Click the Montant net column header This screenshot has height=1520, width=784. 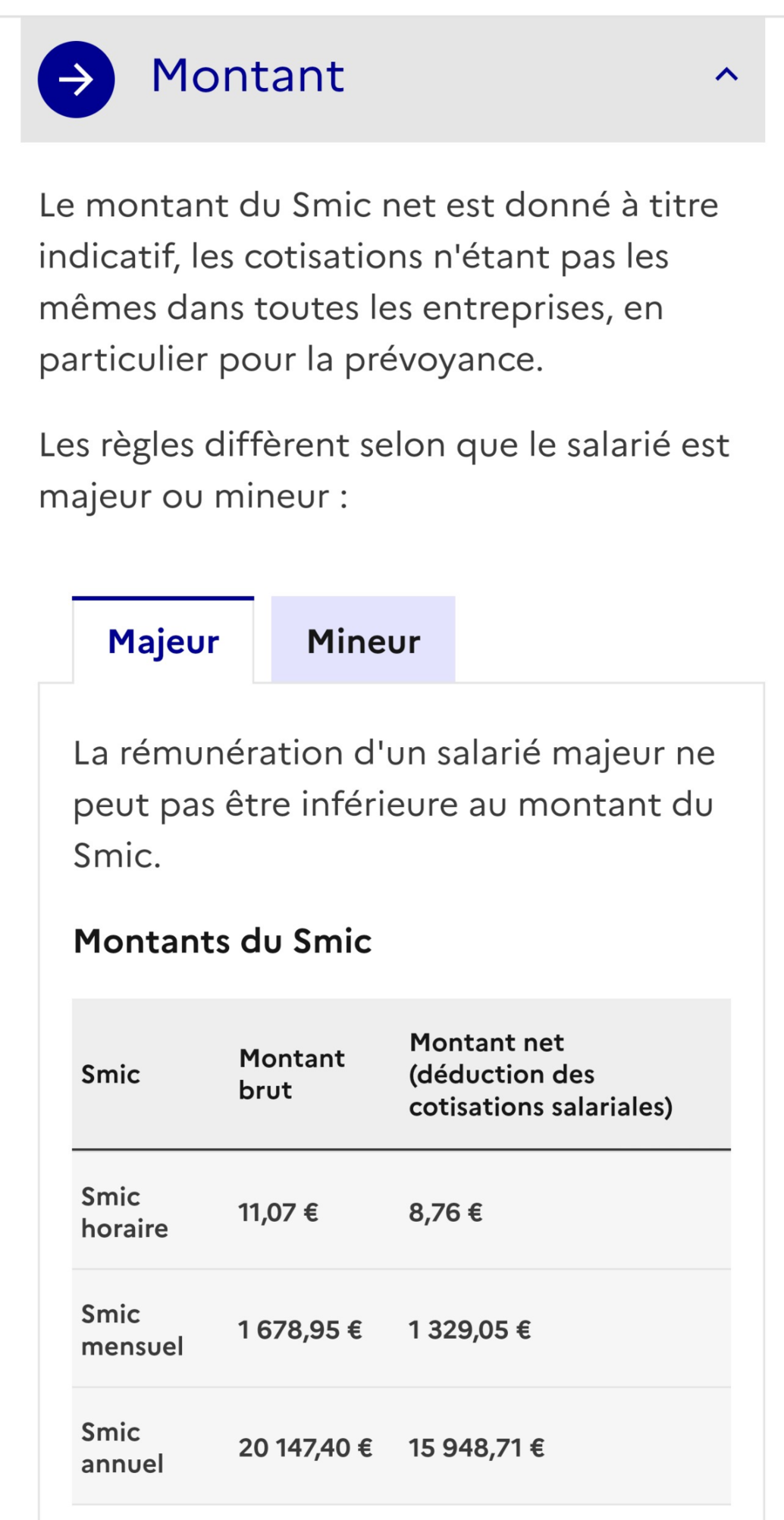click(541, 1074)
